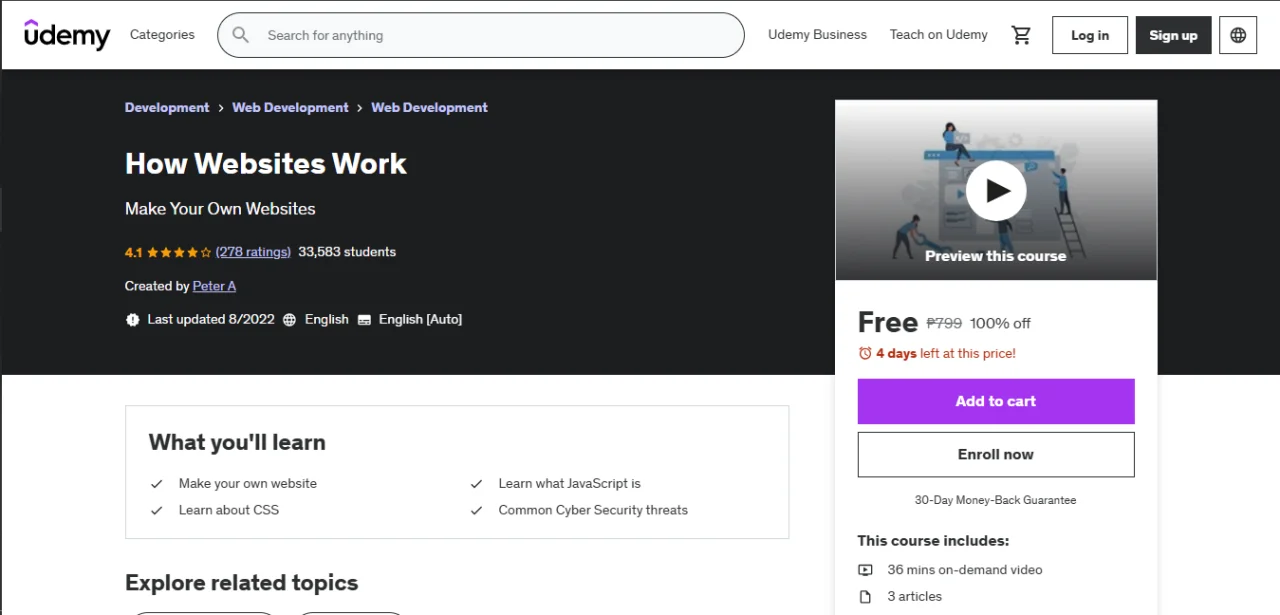Open instructor Peter A's profile
The image size is (1280, 615).
pos(214,286)
